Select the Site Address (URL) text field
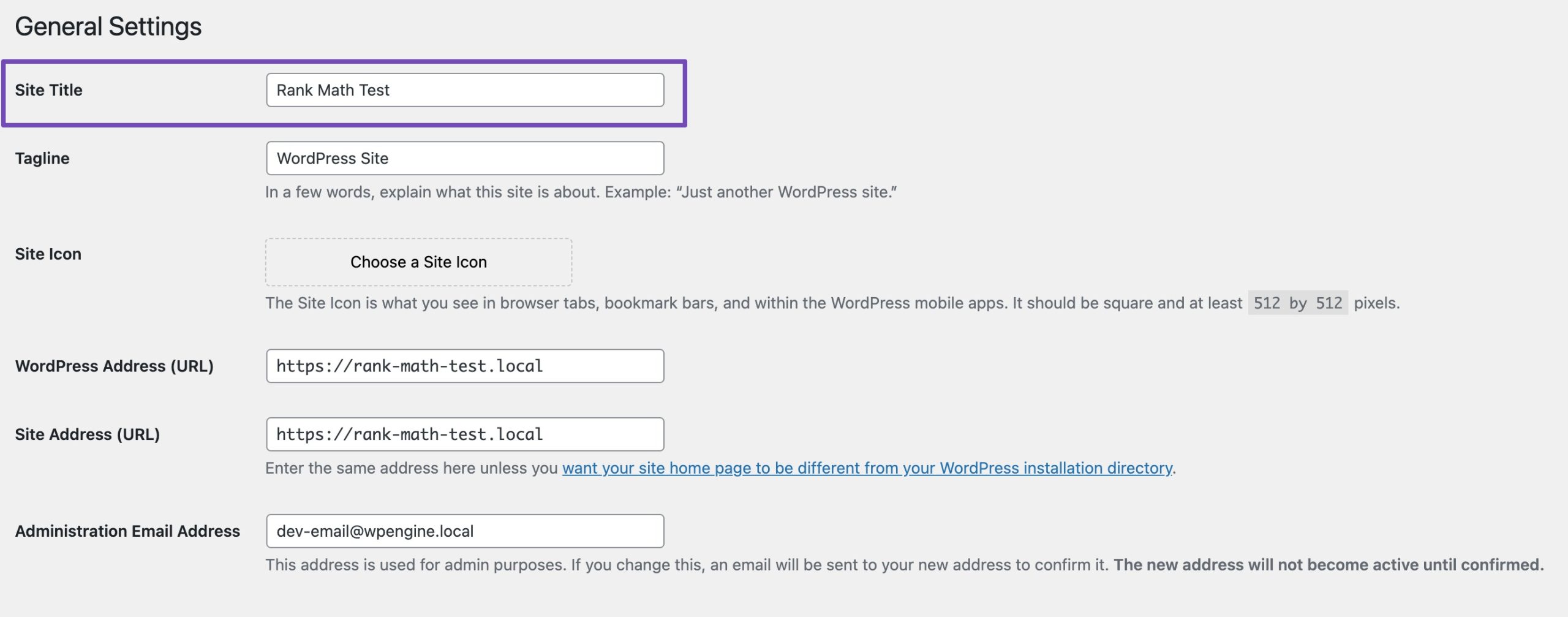 464,434
